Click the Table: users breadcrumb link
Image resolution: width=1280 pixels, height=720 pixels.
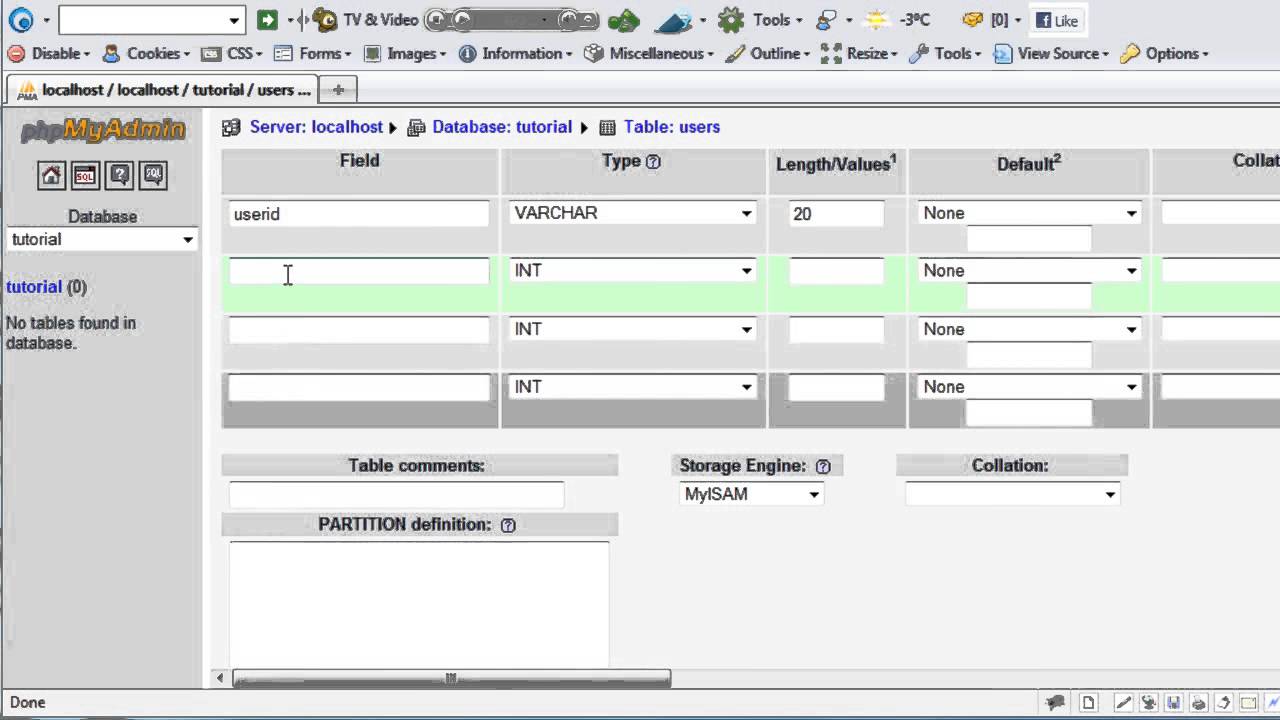[x=672, y=127]
